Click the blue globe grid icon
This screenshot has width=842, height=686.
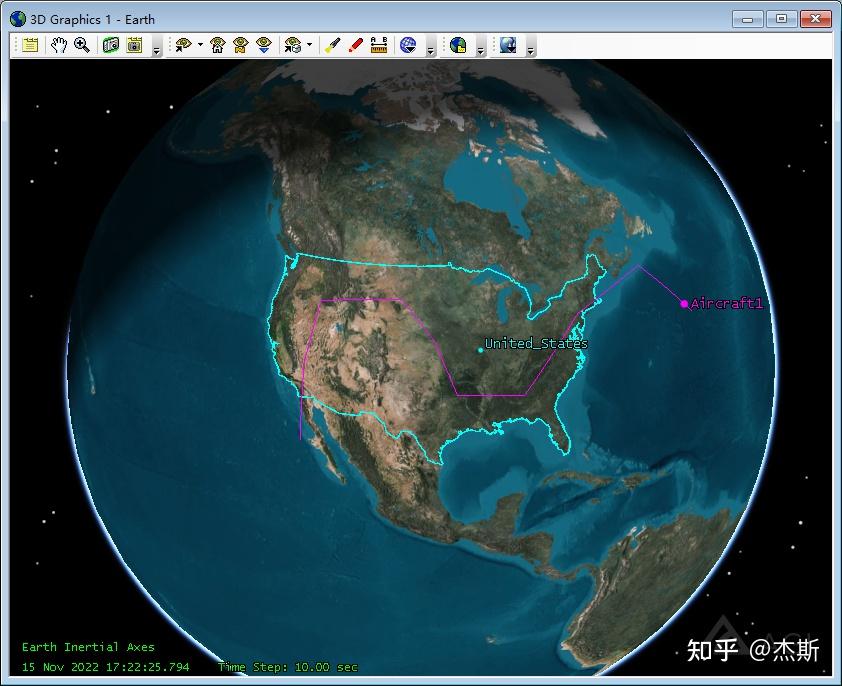[x=408, y=45]
